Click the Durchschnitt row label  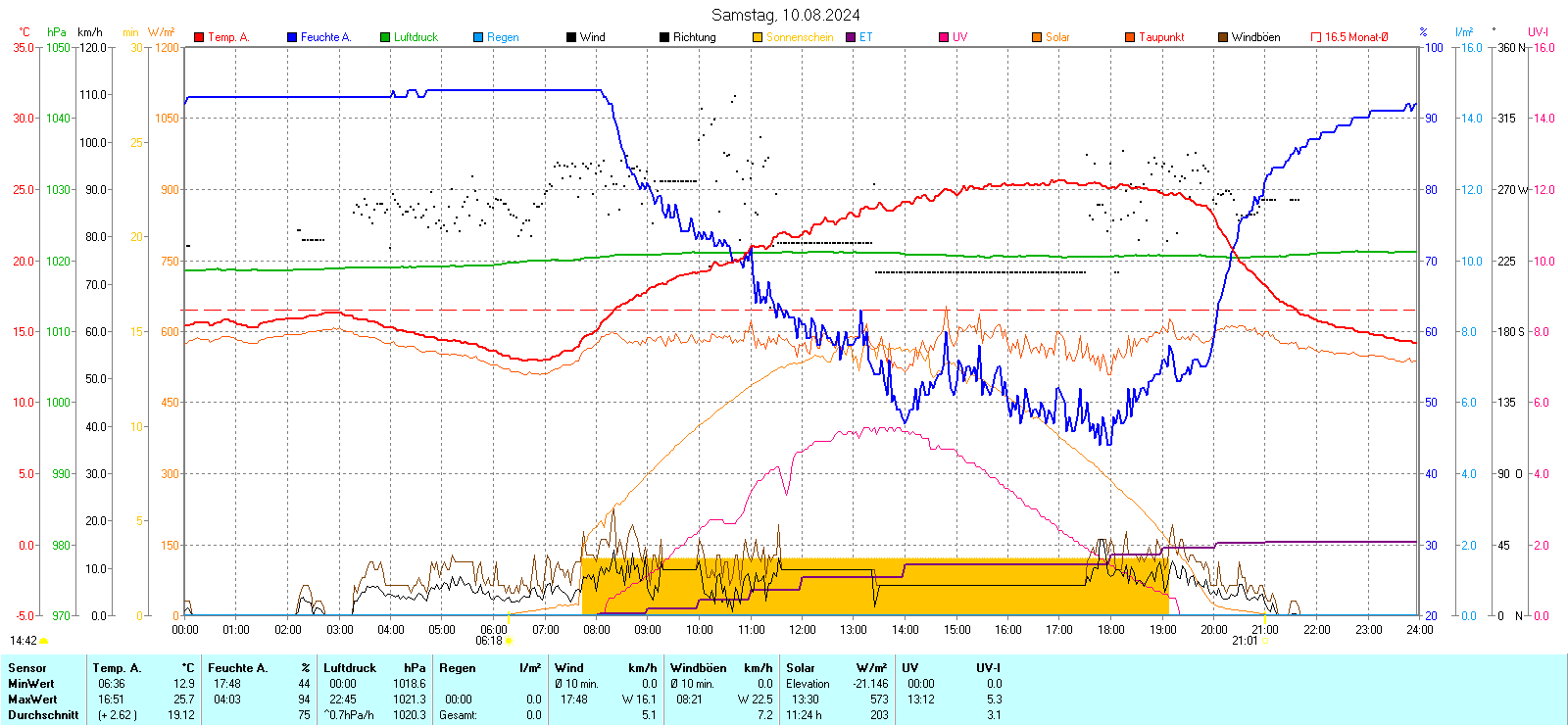pyautogui.click(x=43, y=715)
